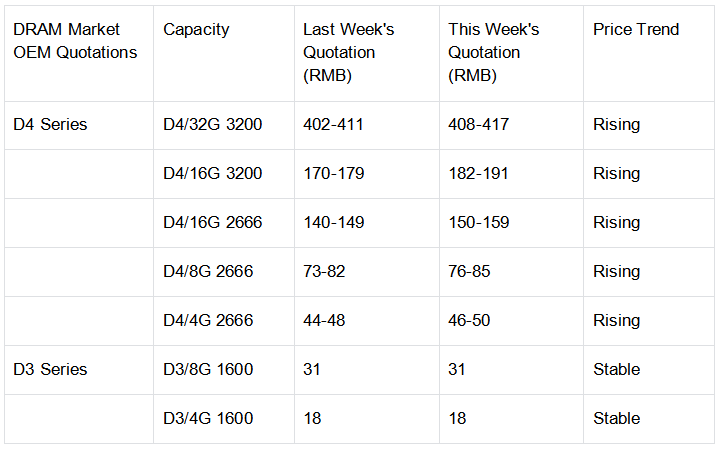The height and width of the screenshot is (450, 719).
Task: Select the 'D4 Series' row label
Action: [50, 125]
